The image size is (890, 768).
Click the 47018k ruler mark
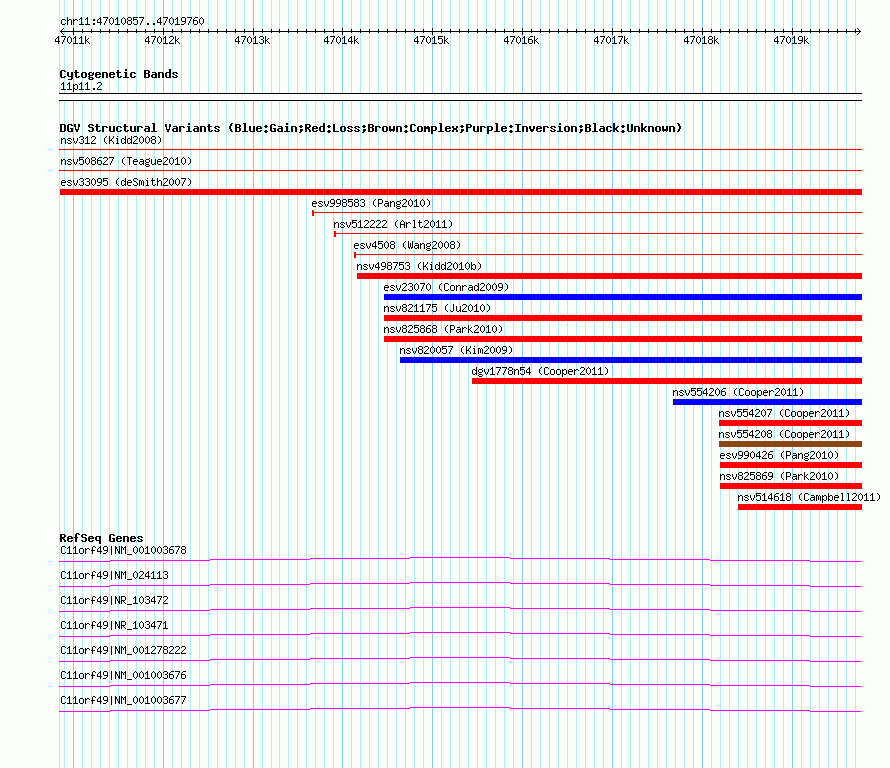pyautogui.click(x=701, y=40)
